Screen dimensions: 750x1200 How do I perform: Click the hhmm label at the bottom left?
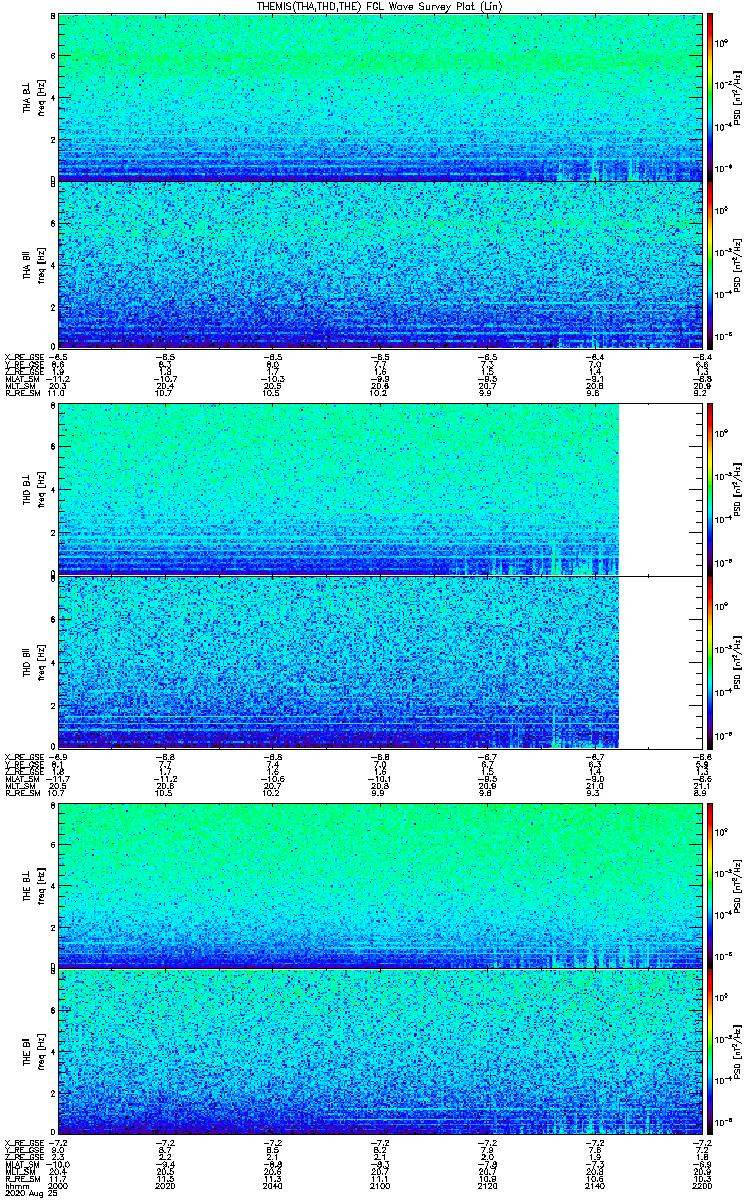[x=14, y=1186]
